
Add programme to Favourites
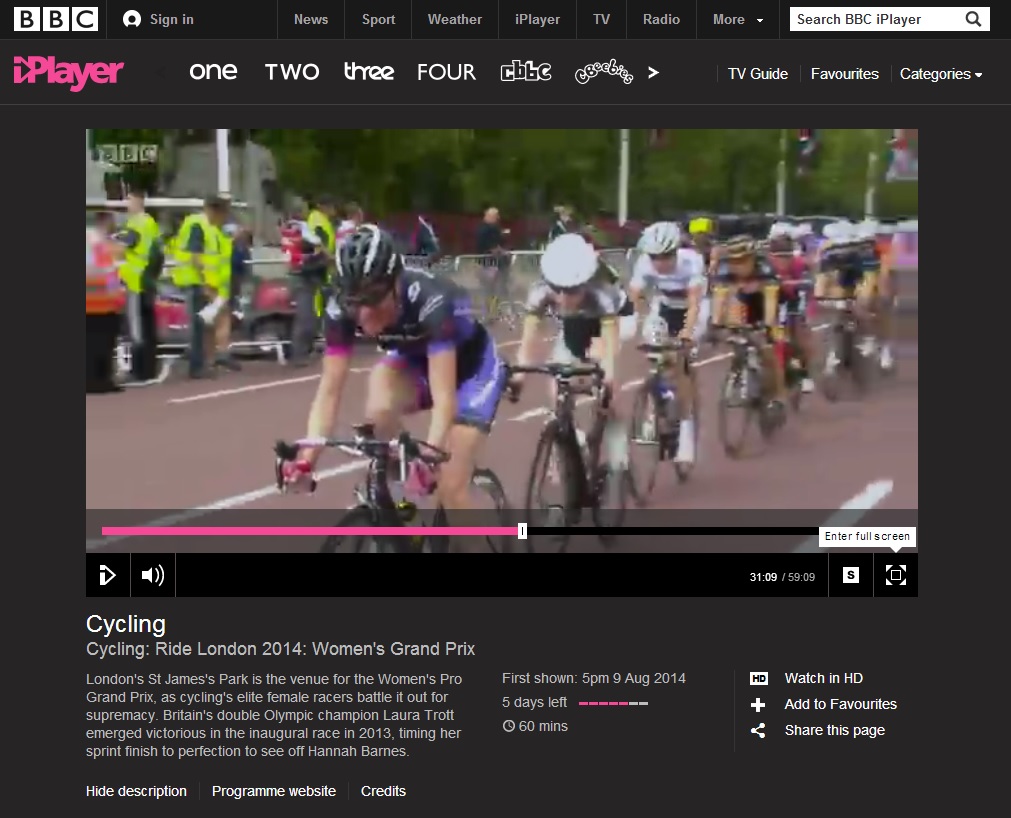[839, 704]
